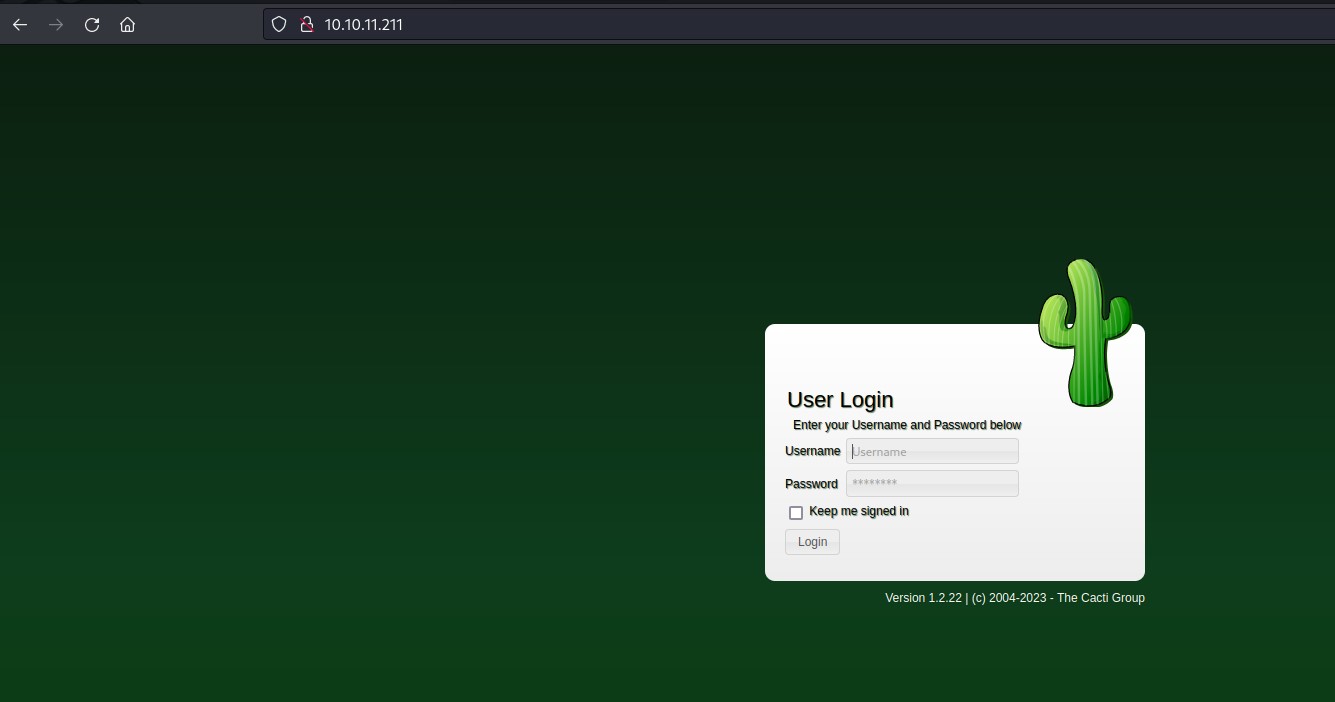Enable the Keep me signed in checkbox

pyautogui.click(x=796, y=512)
